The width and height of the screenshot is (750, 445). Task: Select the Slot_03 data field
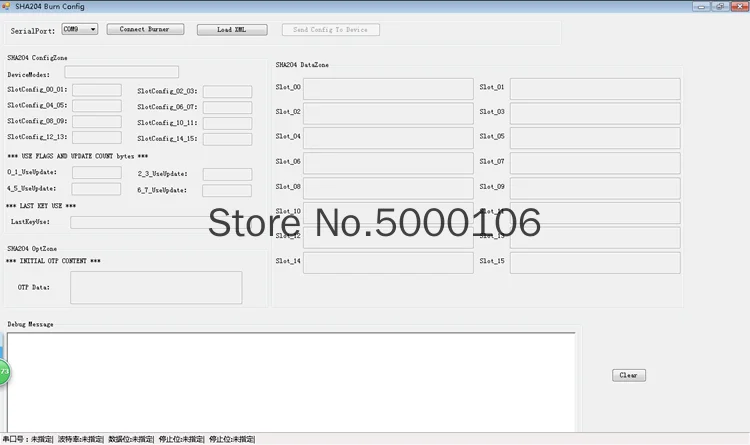[595, 113]
